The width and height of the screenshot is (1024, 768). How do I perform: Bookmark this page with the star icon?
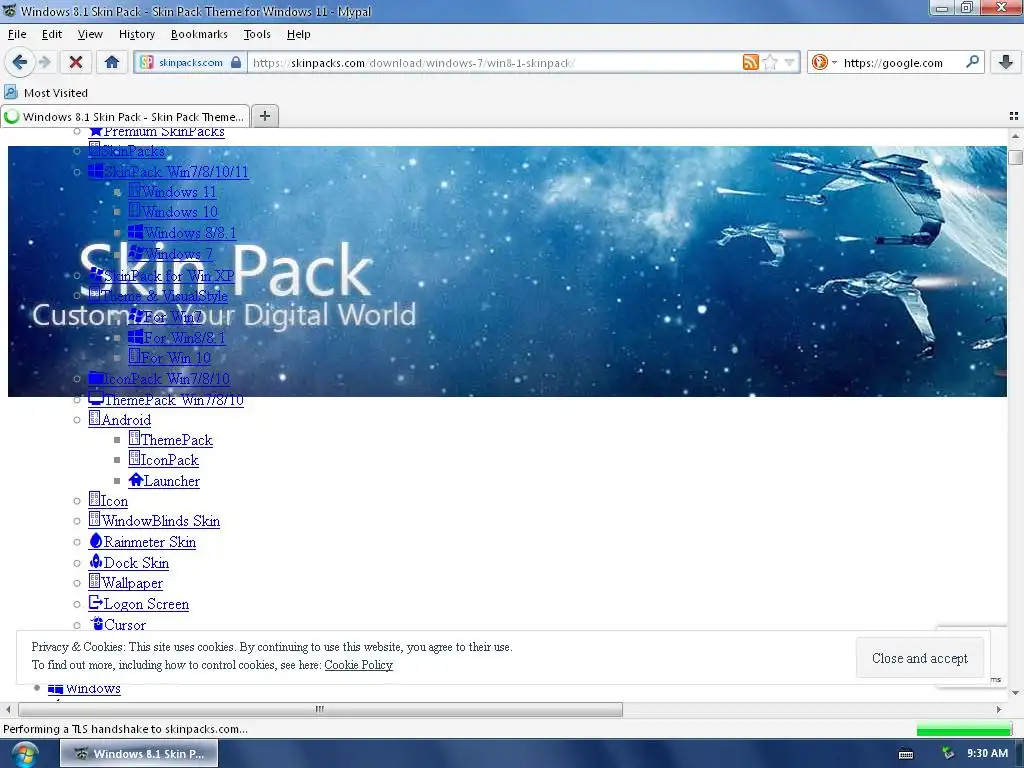tap(770, 63)
